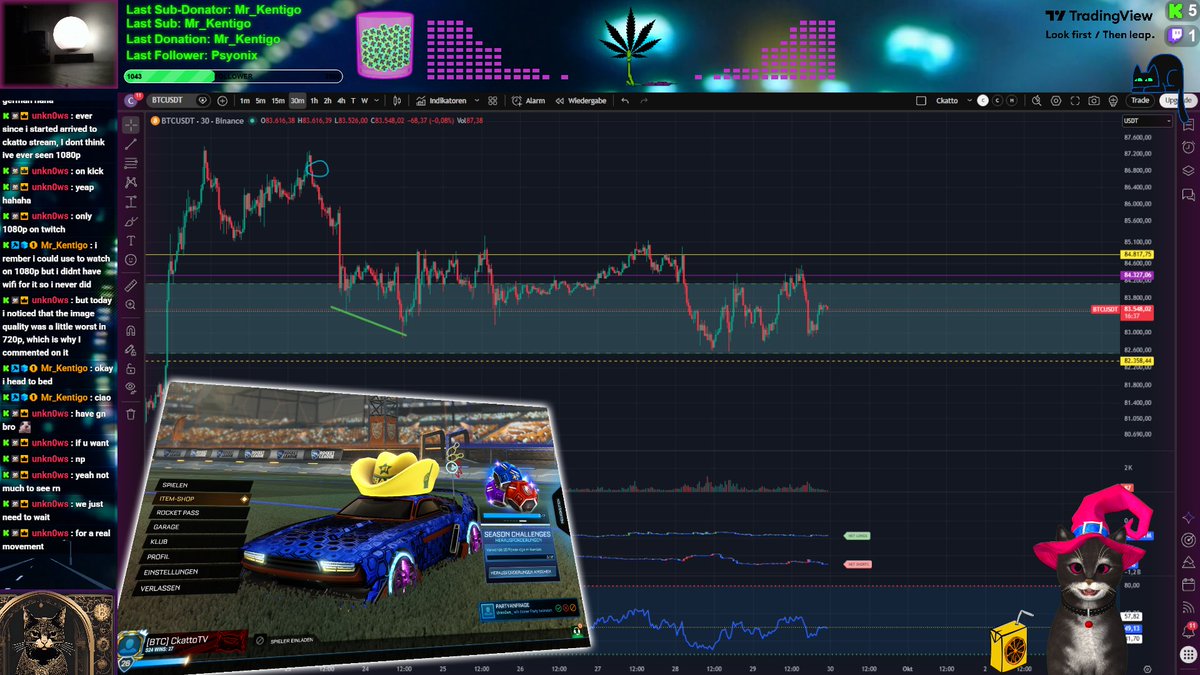Click the add symbol plus icon
This screenshot has height=675, width=1200.
click(x=222, y=100)
